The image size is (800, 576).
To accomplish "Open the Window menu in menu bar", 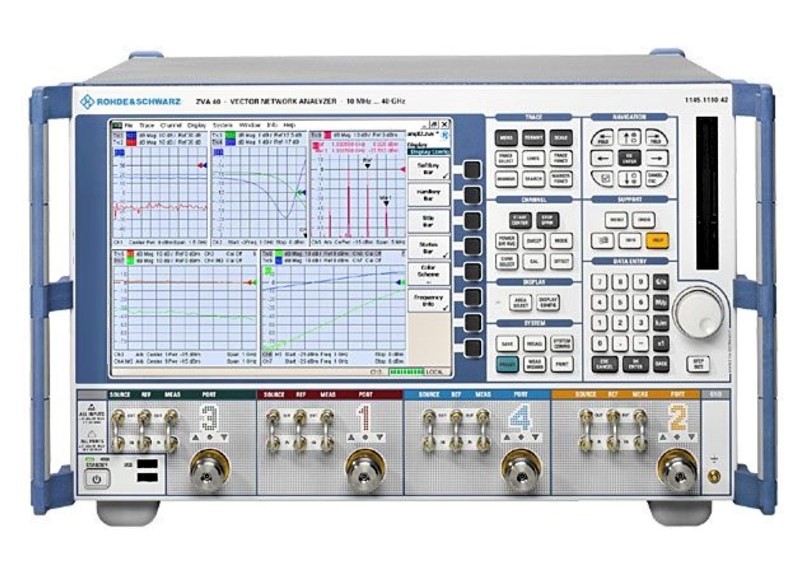I will coord(250,124).
